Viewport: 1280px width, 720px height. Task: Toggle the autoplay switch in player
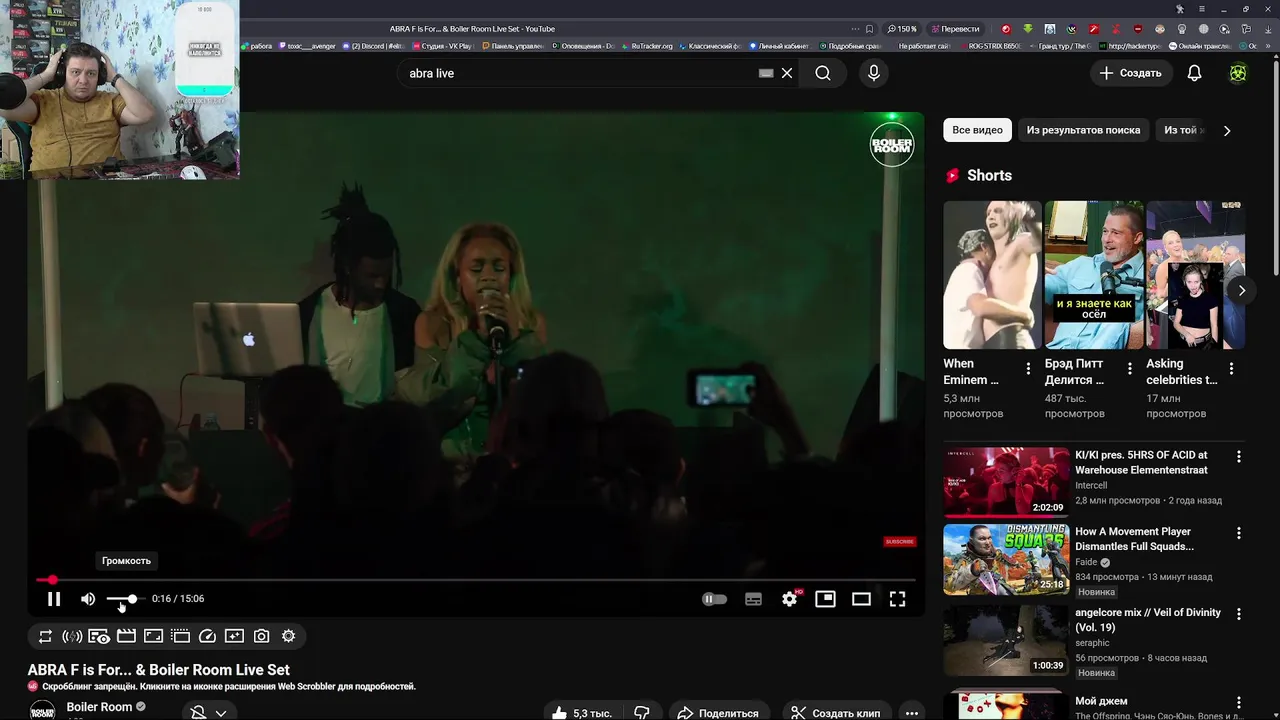coord(714,599)
